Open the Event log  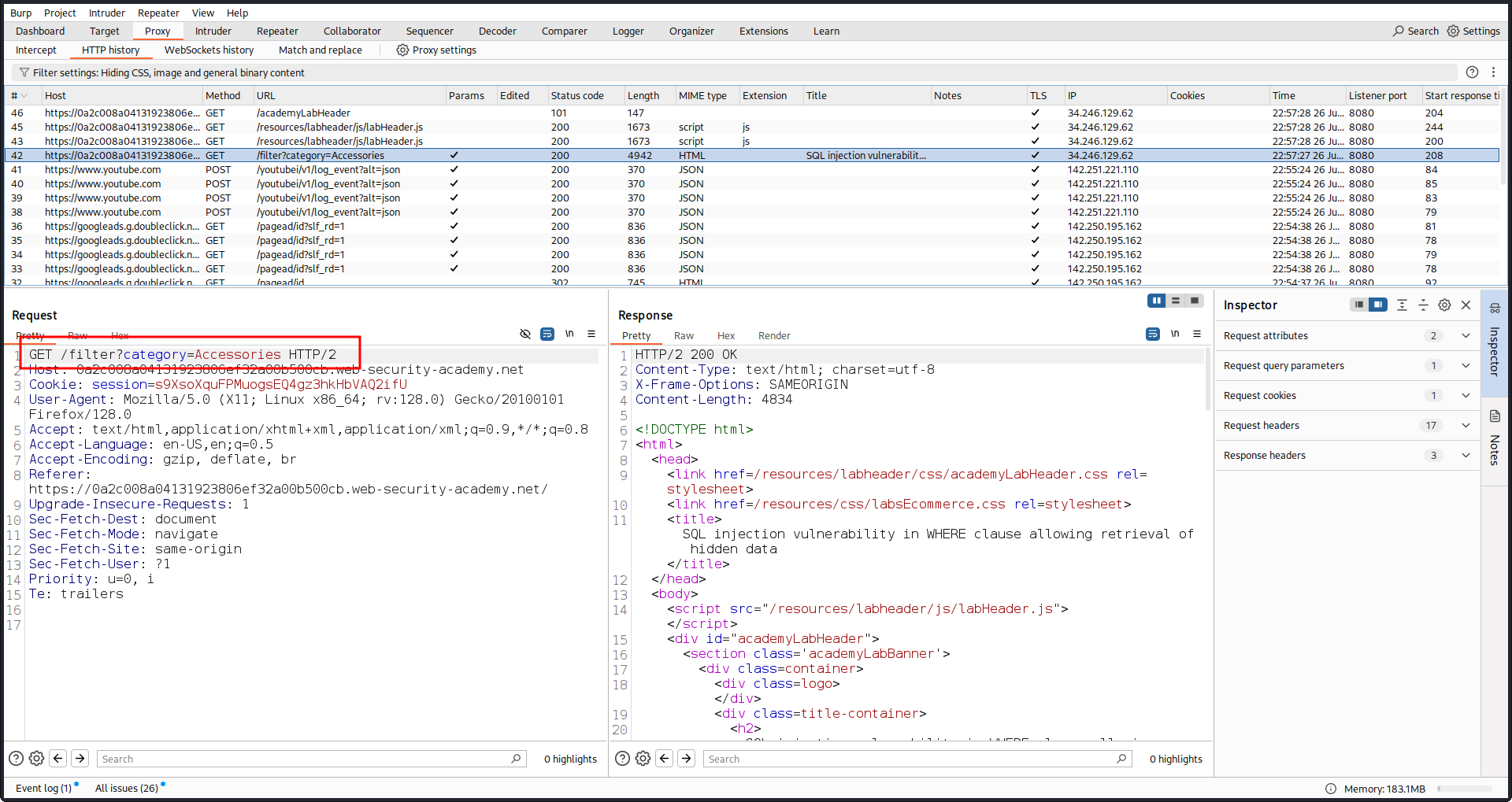43,789
